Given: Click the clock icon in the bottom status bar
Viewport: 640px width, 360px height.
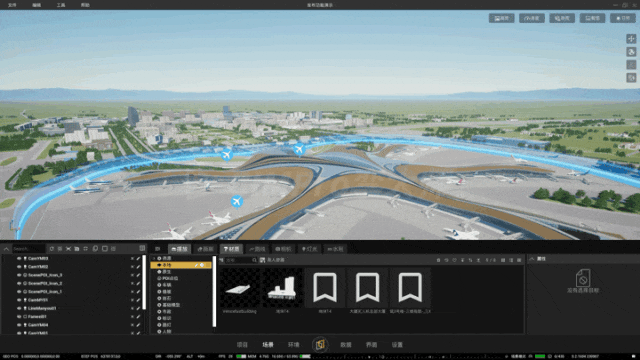Looking at the screenshot, I should (550, 356).
